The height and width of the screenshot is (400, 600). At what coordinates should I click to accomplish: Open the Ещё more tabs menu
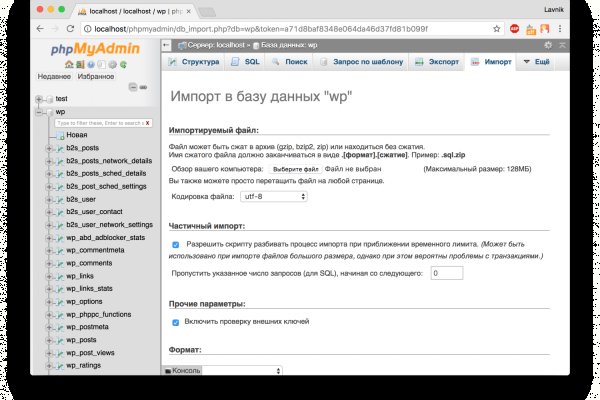coord(538,62)
